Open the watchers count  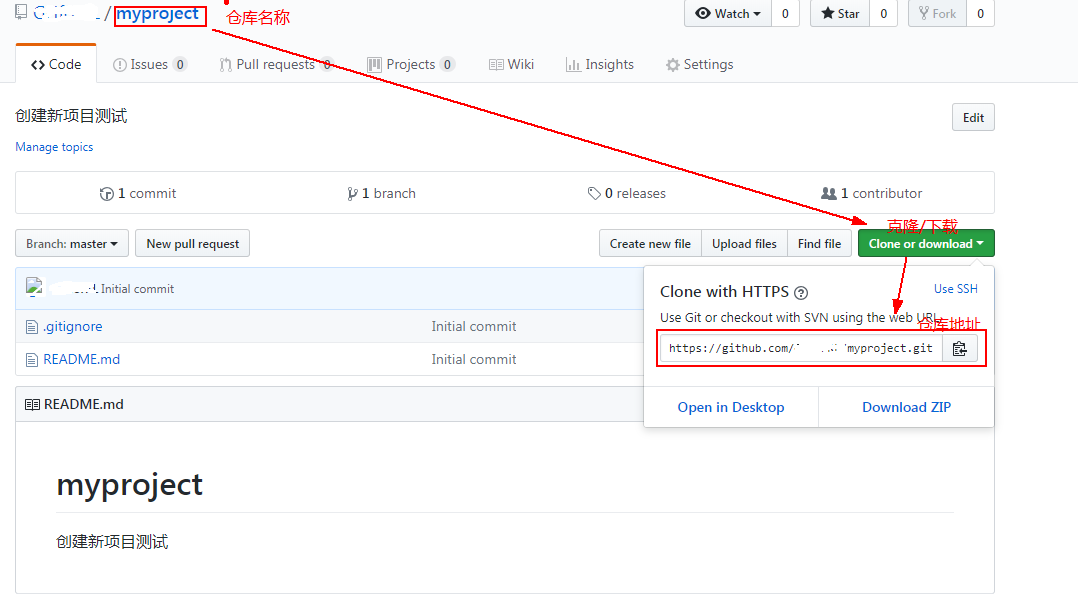tap(785, 14)
